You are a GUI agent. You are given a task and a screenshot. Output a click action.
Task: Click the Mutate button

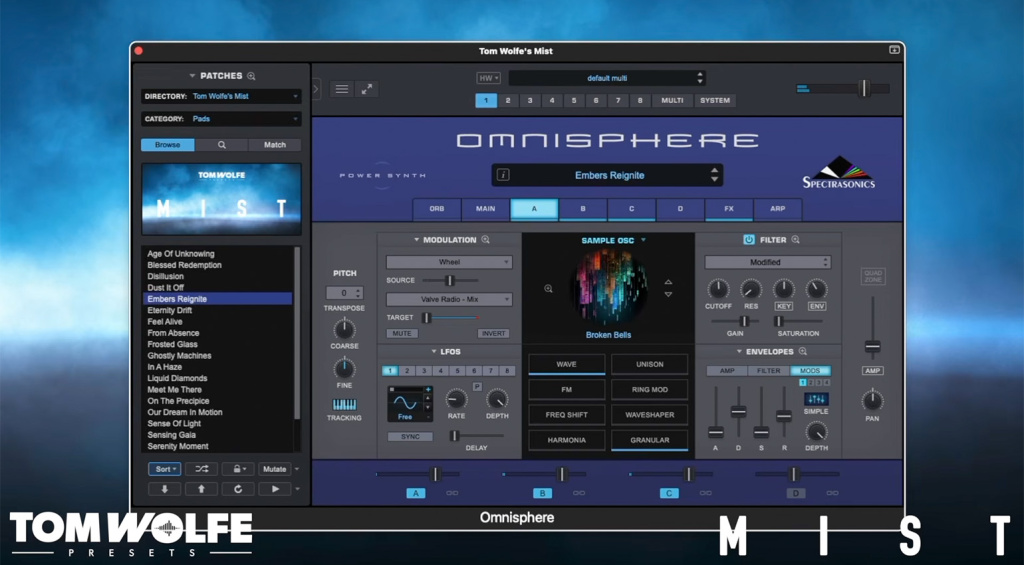click(274, 469)
